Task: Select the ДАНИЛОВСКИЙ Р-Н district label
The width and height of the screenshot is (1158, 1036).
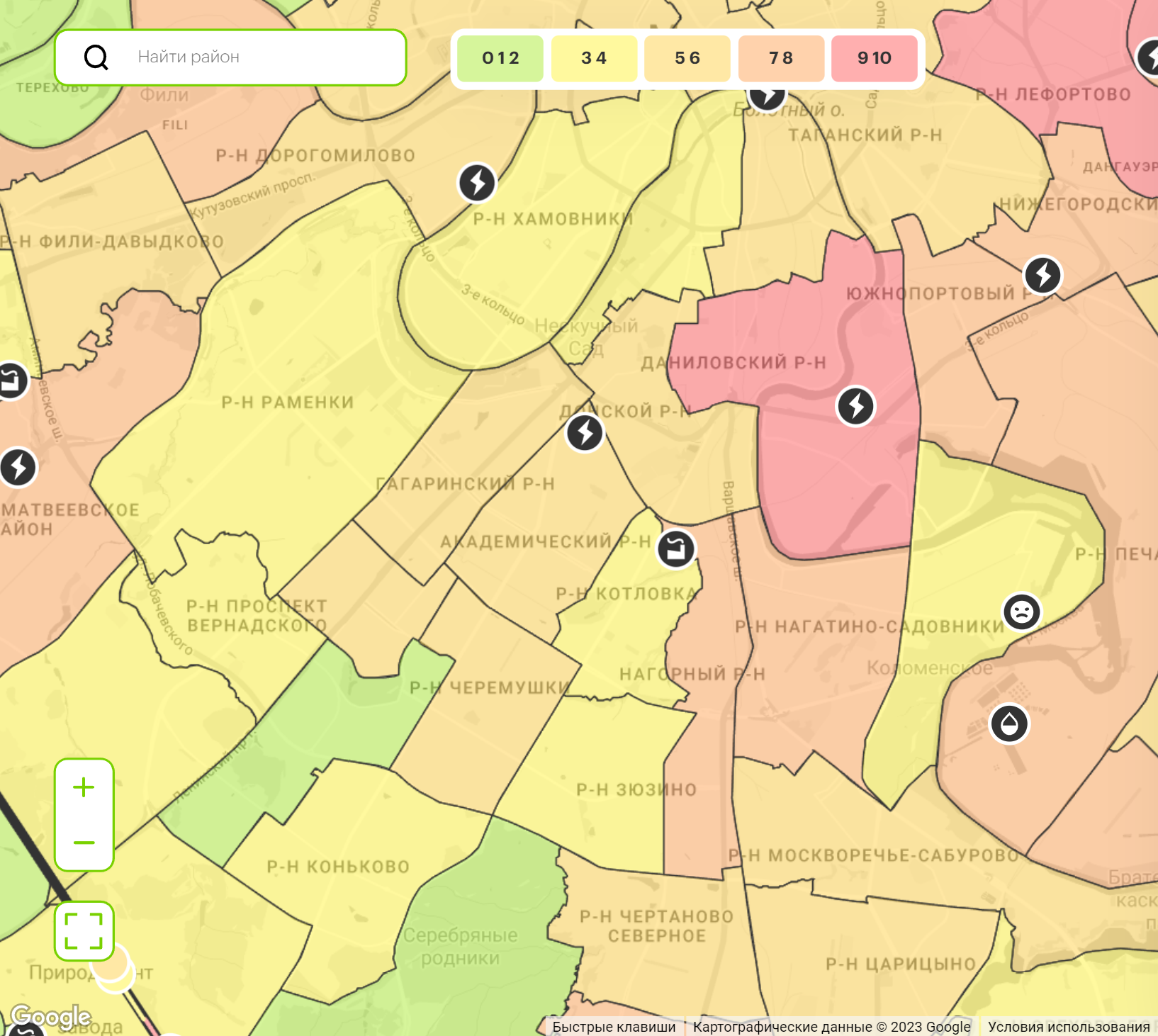Action: tap(733, 363)
